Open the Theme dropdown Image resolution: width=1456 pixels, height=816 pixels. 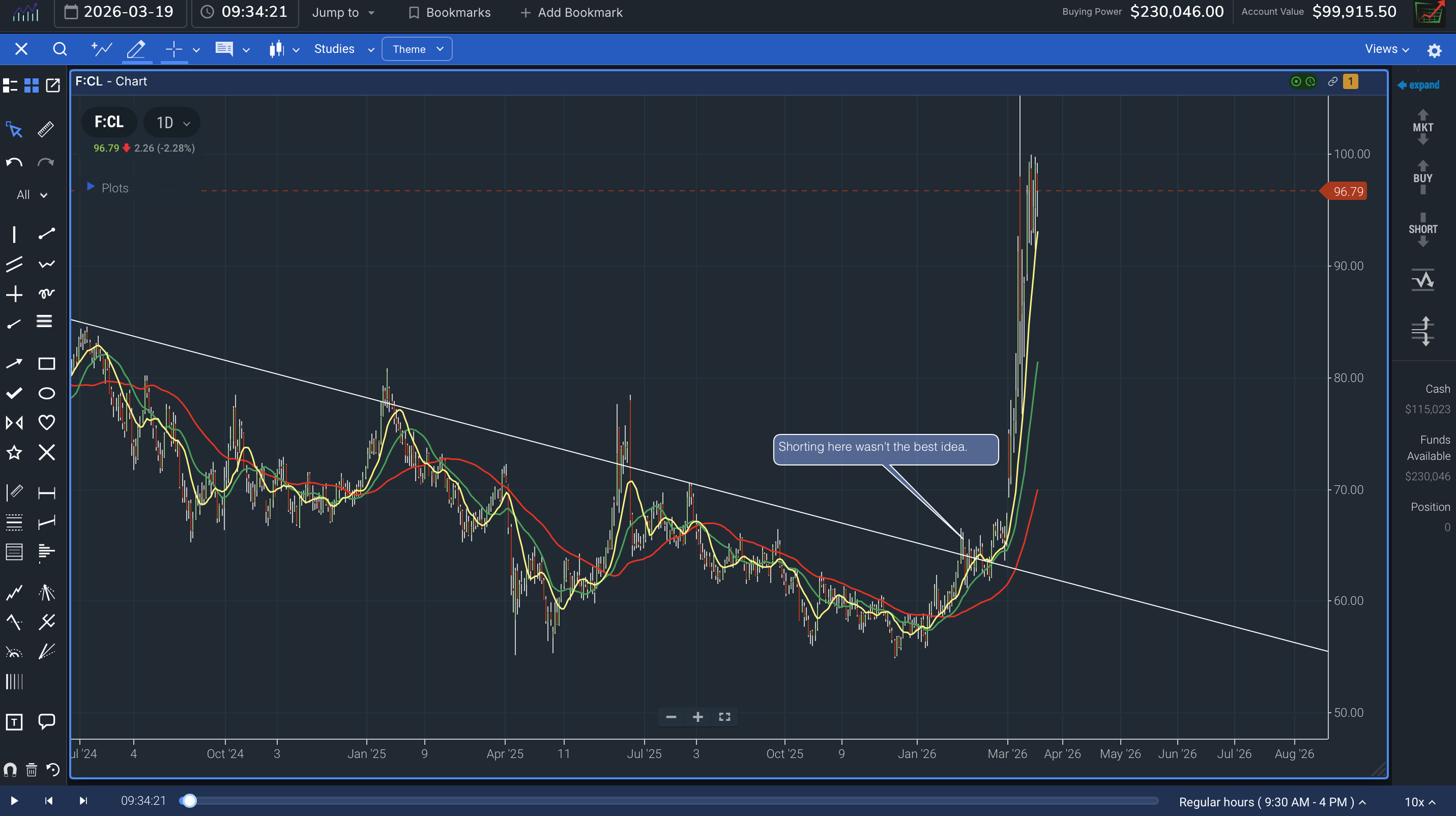click(417, 49)
